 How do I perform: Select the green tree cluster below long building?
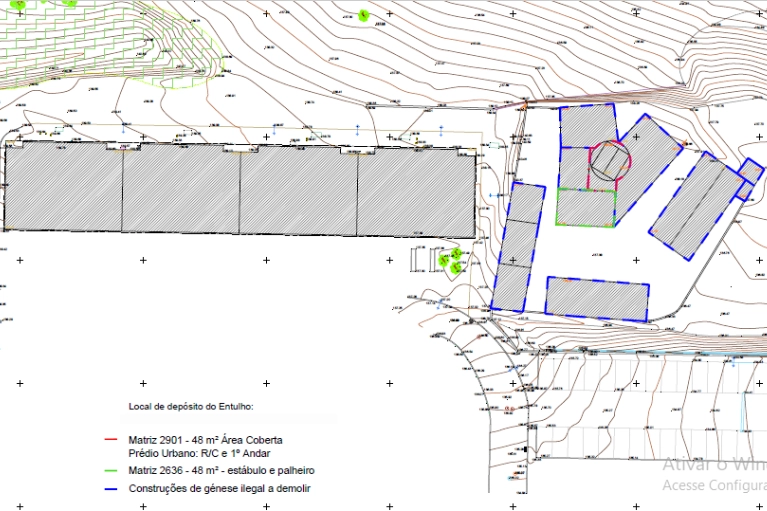pyautogui.click(x=452, y=262)
